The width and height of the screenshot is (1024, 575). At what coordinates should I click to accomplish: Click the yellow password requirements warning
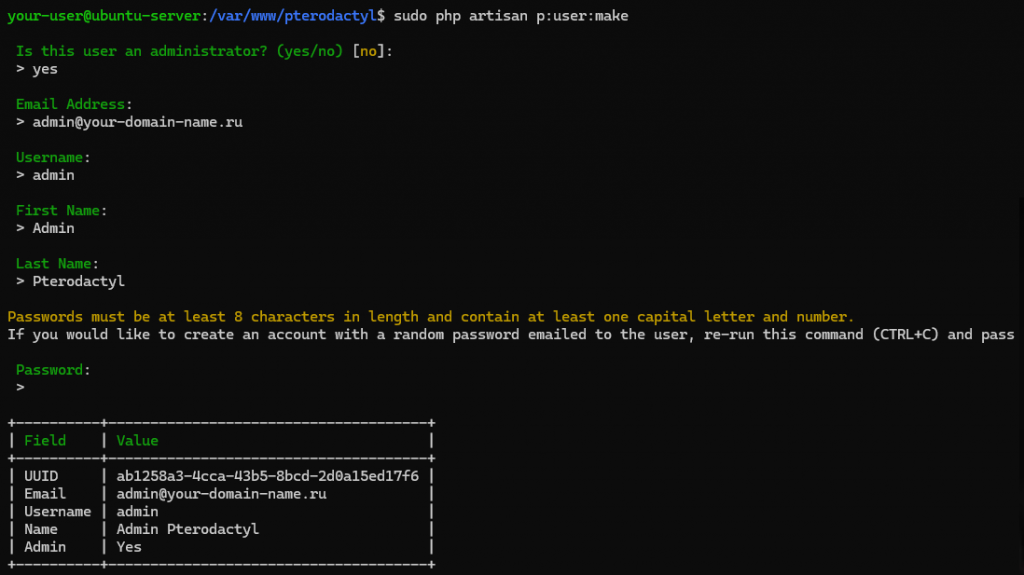pyautogui.click(x=430, y=317)
